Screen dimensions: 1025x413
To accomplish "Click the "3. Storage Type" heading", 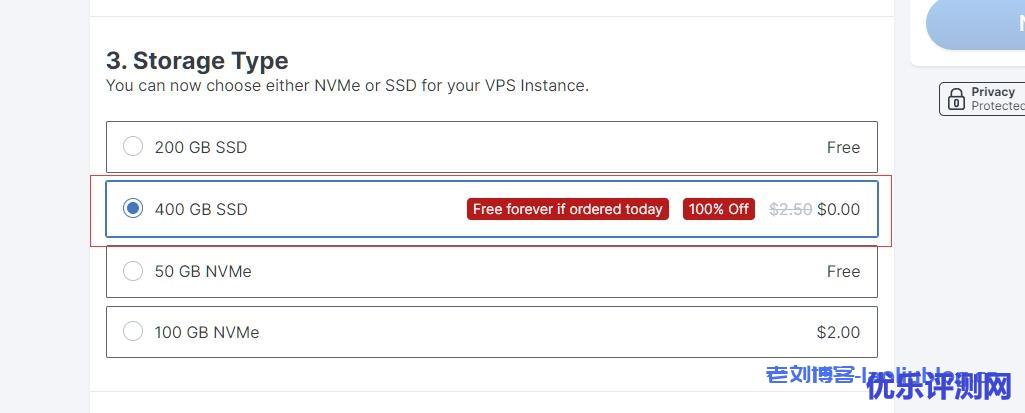I will tap(197, 61).
